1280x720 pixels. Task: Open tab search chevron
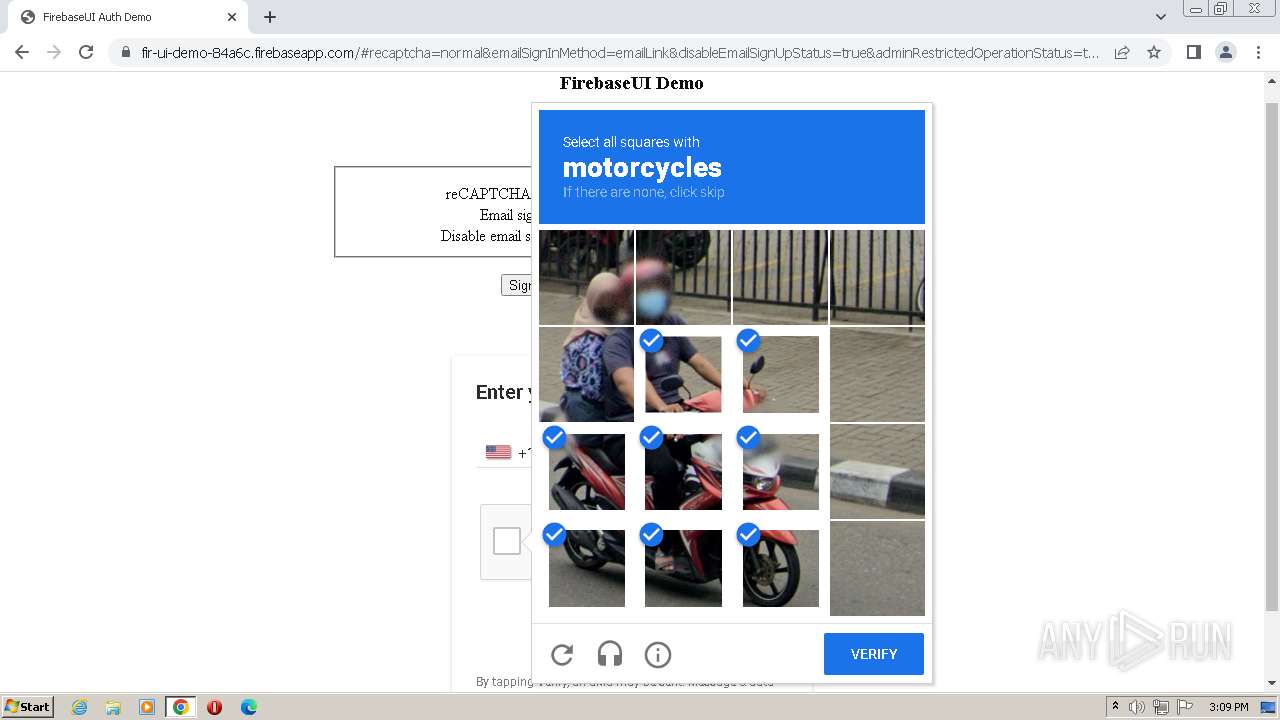[1160, 17]
